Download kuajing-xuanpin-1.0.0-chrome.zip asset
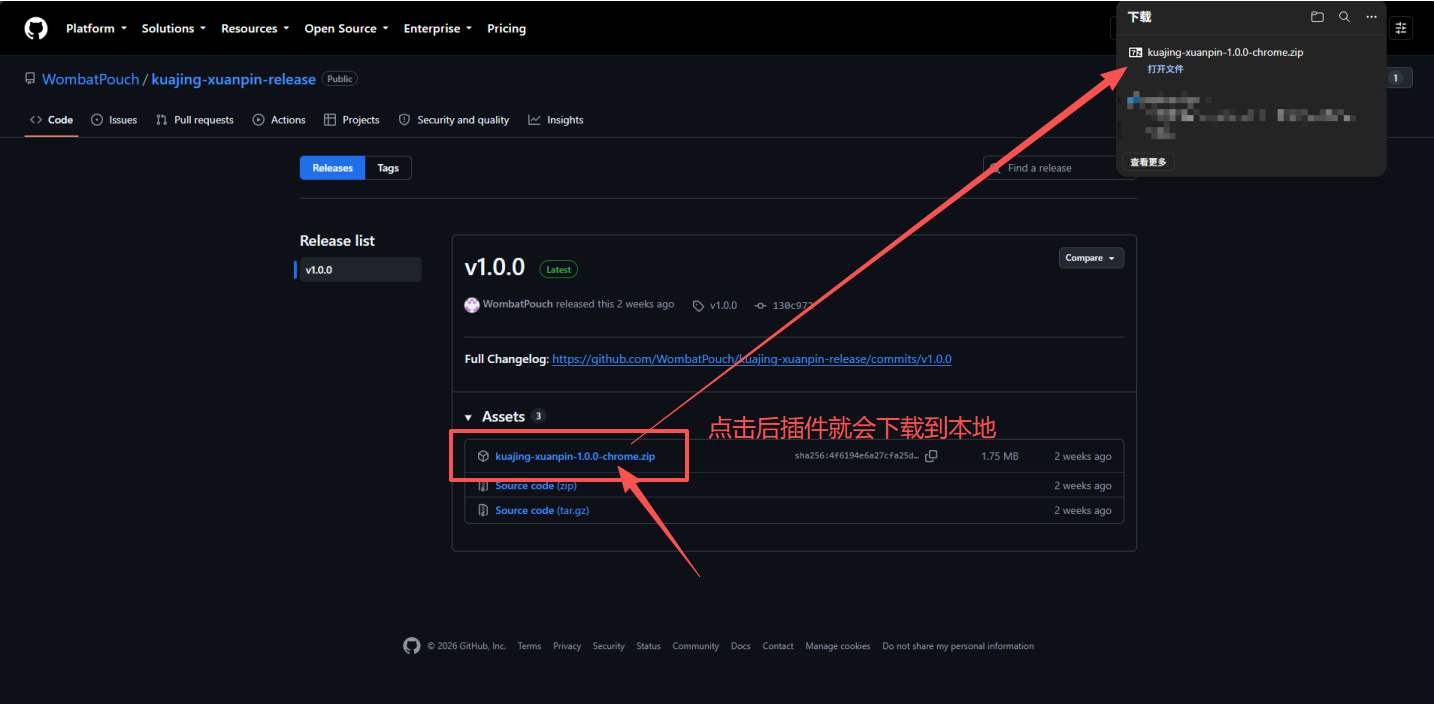Viewport: 1434px width, 704px height. click(575, 456)
